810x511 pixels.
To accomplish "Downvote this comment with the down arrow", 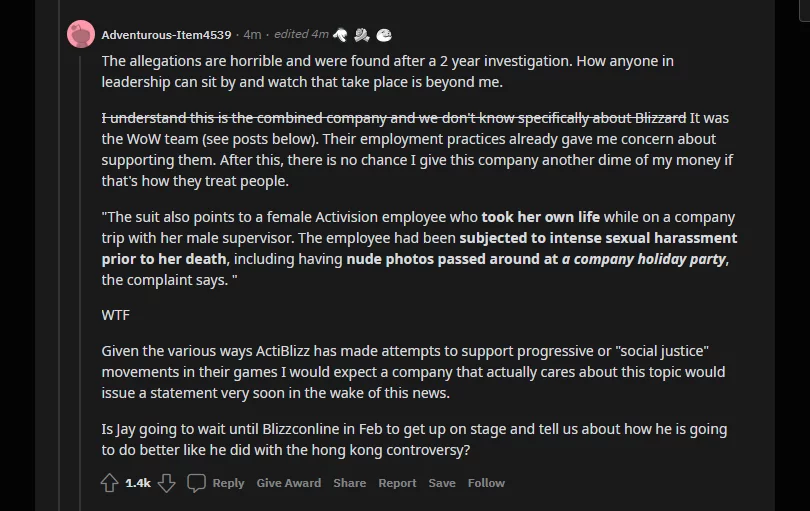I will (167, 483).
